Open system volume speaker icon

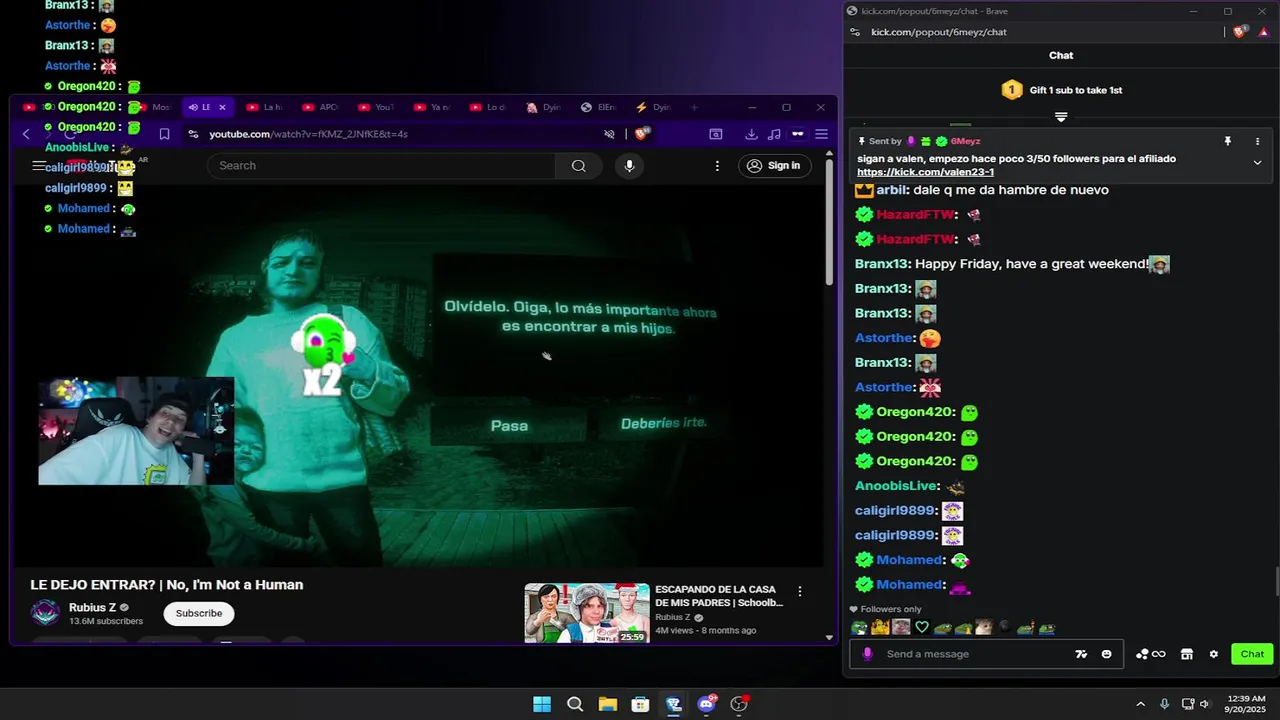tap(1204, 704)
